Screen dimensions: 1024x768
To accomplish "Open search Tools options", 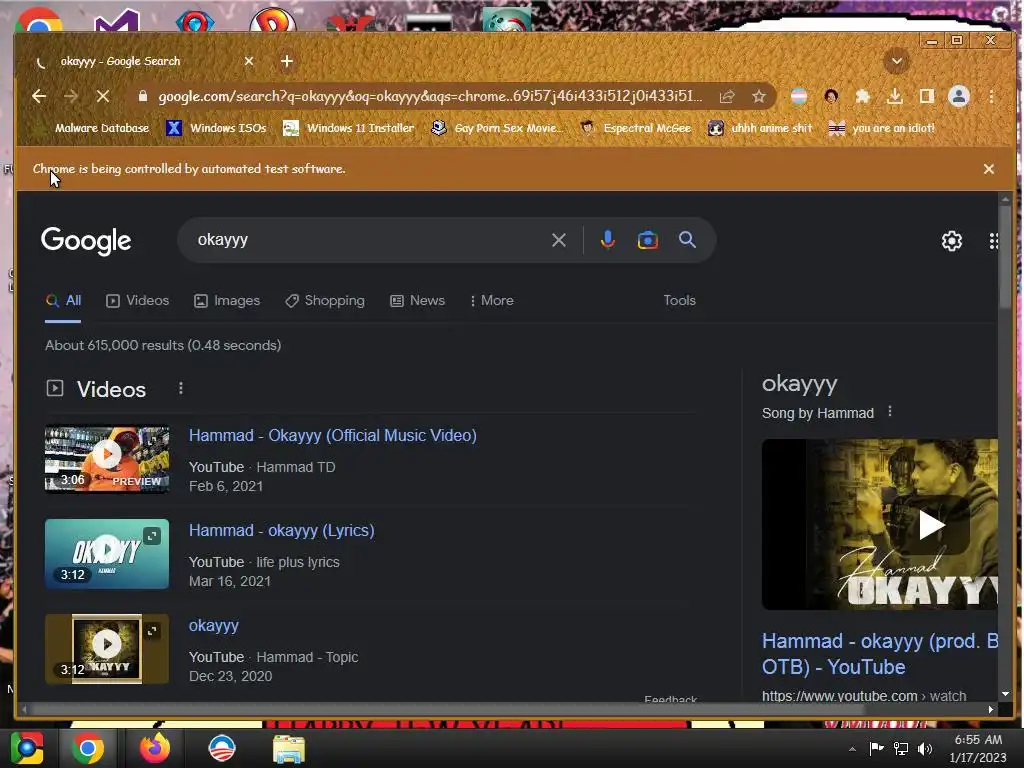I will (x=679, y=300).
